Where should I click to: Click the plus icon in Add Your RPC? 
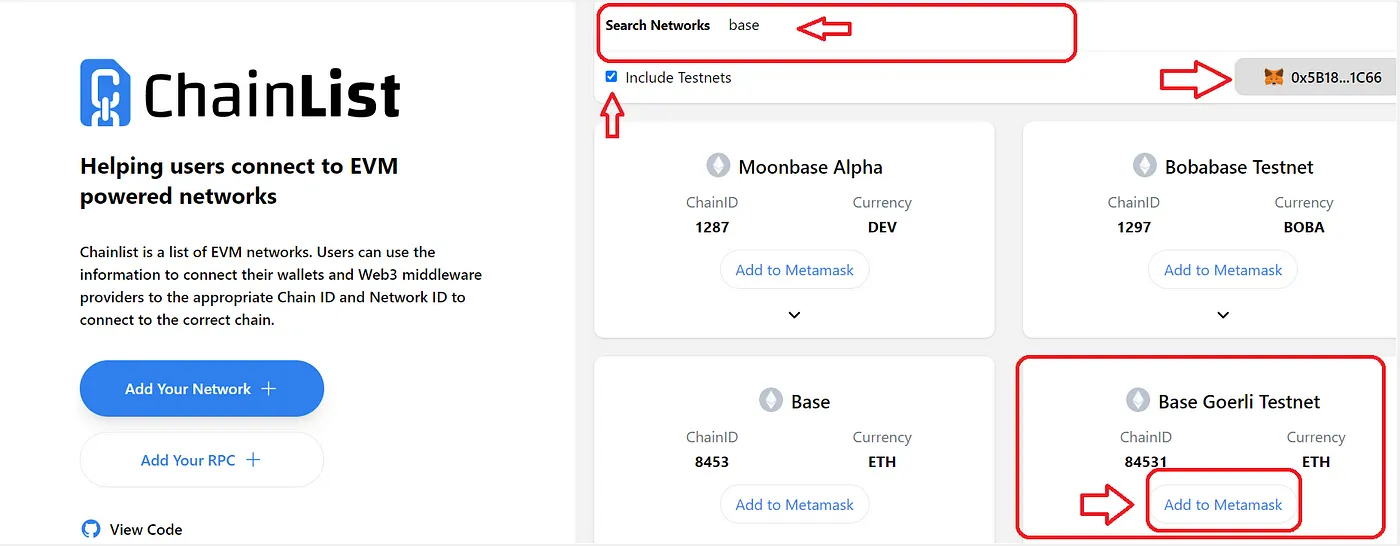(x=253, y=460)
